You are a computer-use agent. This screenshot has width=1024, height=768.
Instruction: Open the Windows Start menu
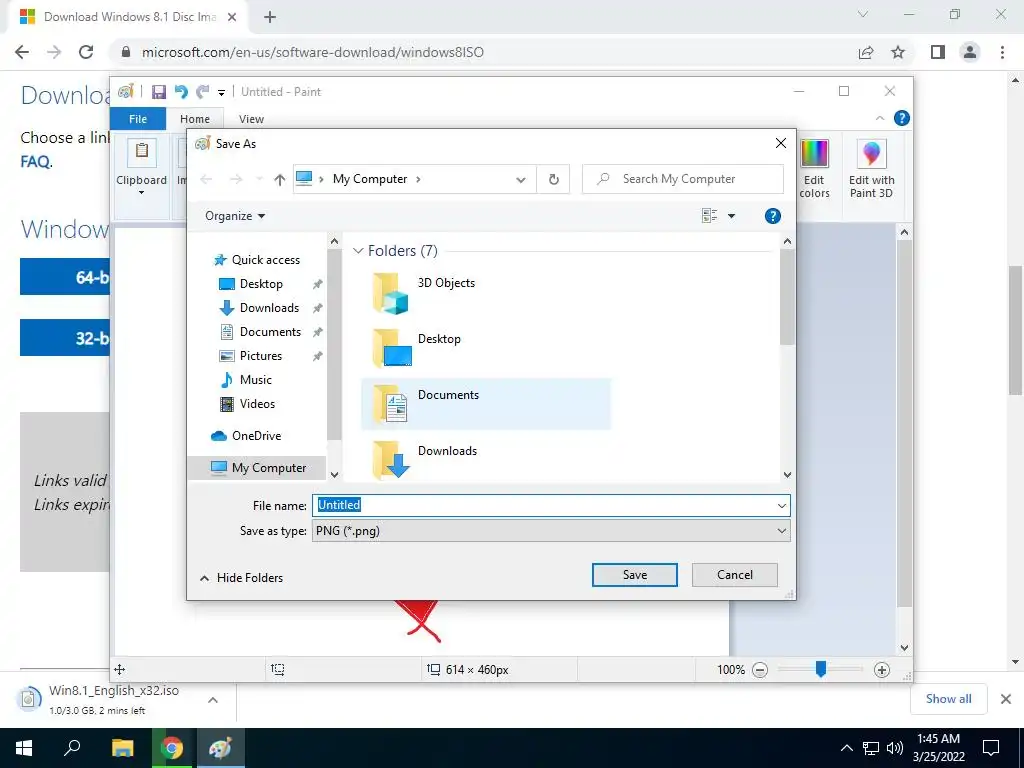24,748
